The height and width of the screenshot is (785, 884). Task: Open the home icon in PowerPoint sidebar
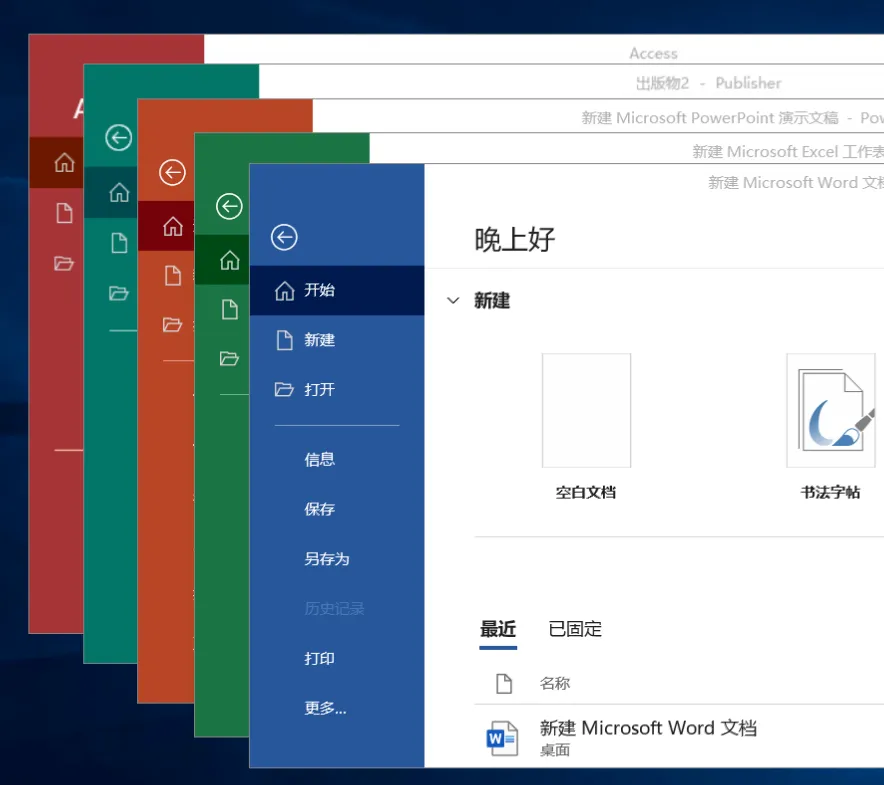click(173, 227)
